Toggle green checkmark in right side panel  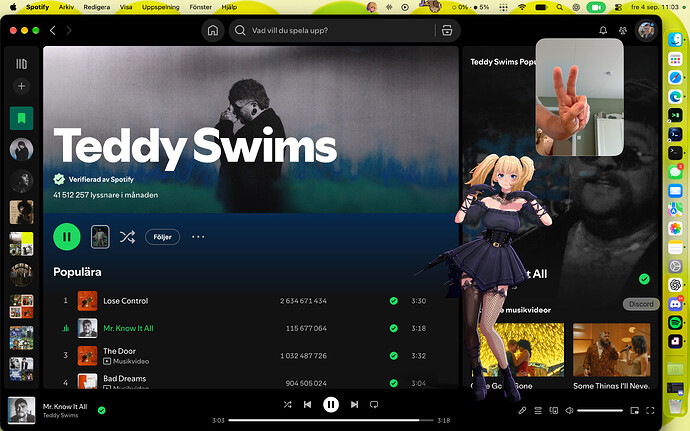click(x=644, y=279)
